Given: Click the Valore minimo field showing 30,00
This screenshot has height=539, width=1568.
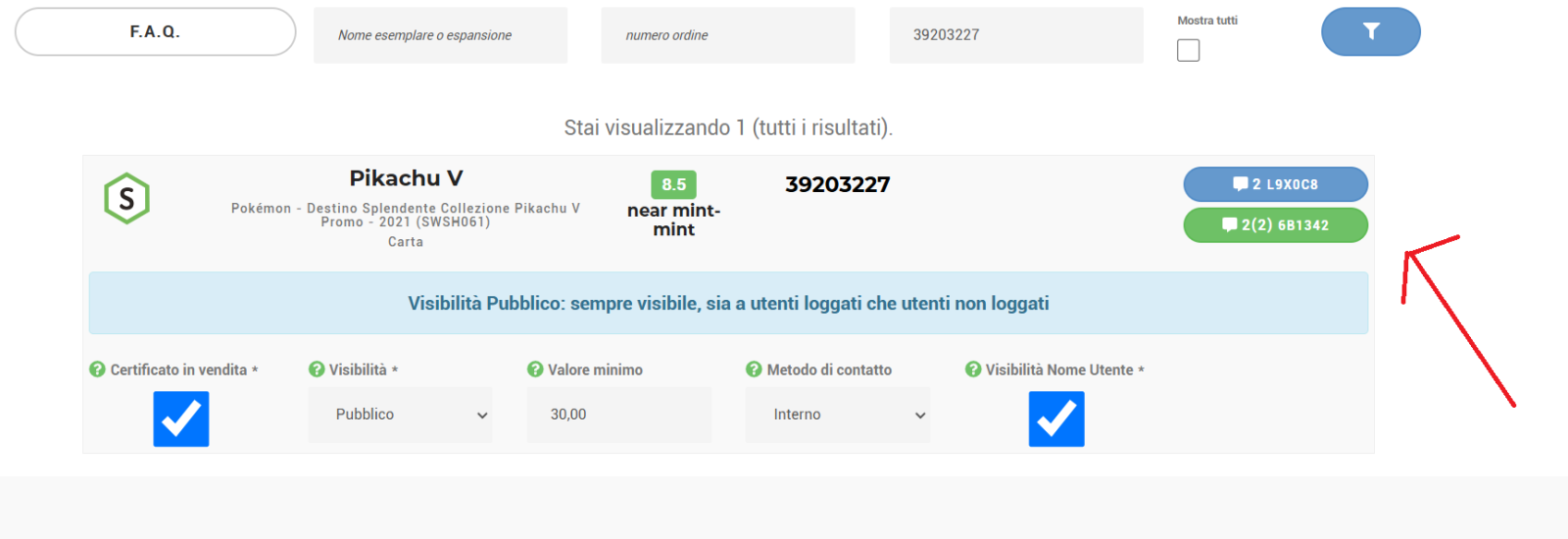Looking at the screenshot, I should tap(619, 415).
